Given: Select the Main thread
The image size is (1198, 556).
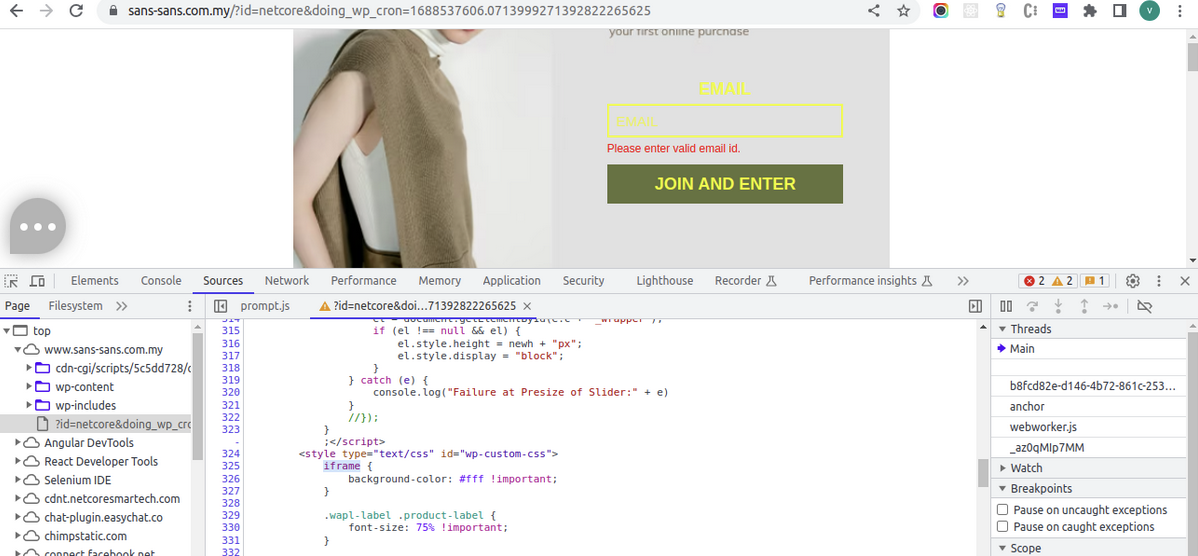Looking at the screenshot, I should (1022, 349).
